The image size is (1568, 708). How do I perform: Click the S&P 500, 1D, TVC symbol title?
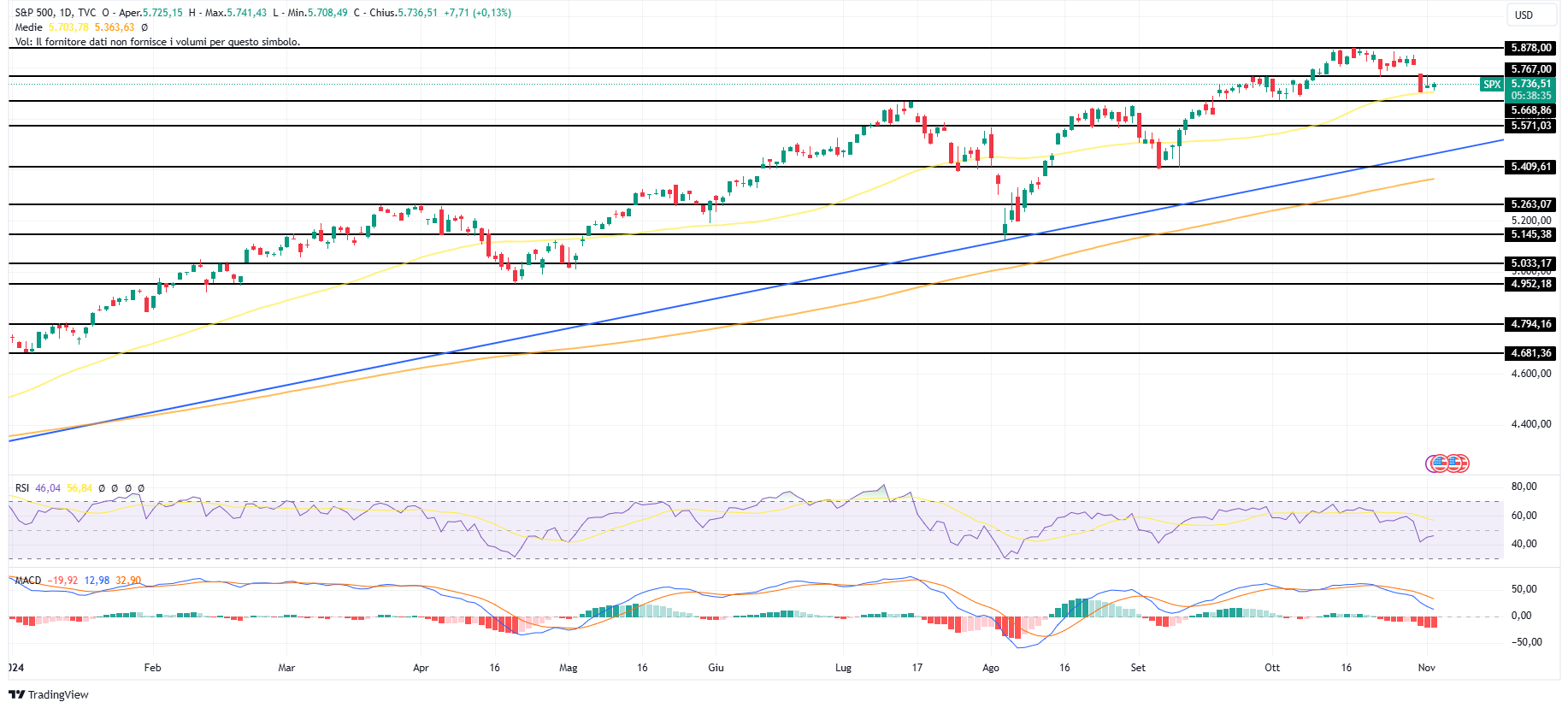point(56,13)
